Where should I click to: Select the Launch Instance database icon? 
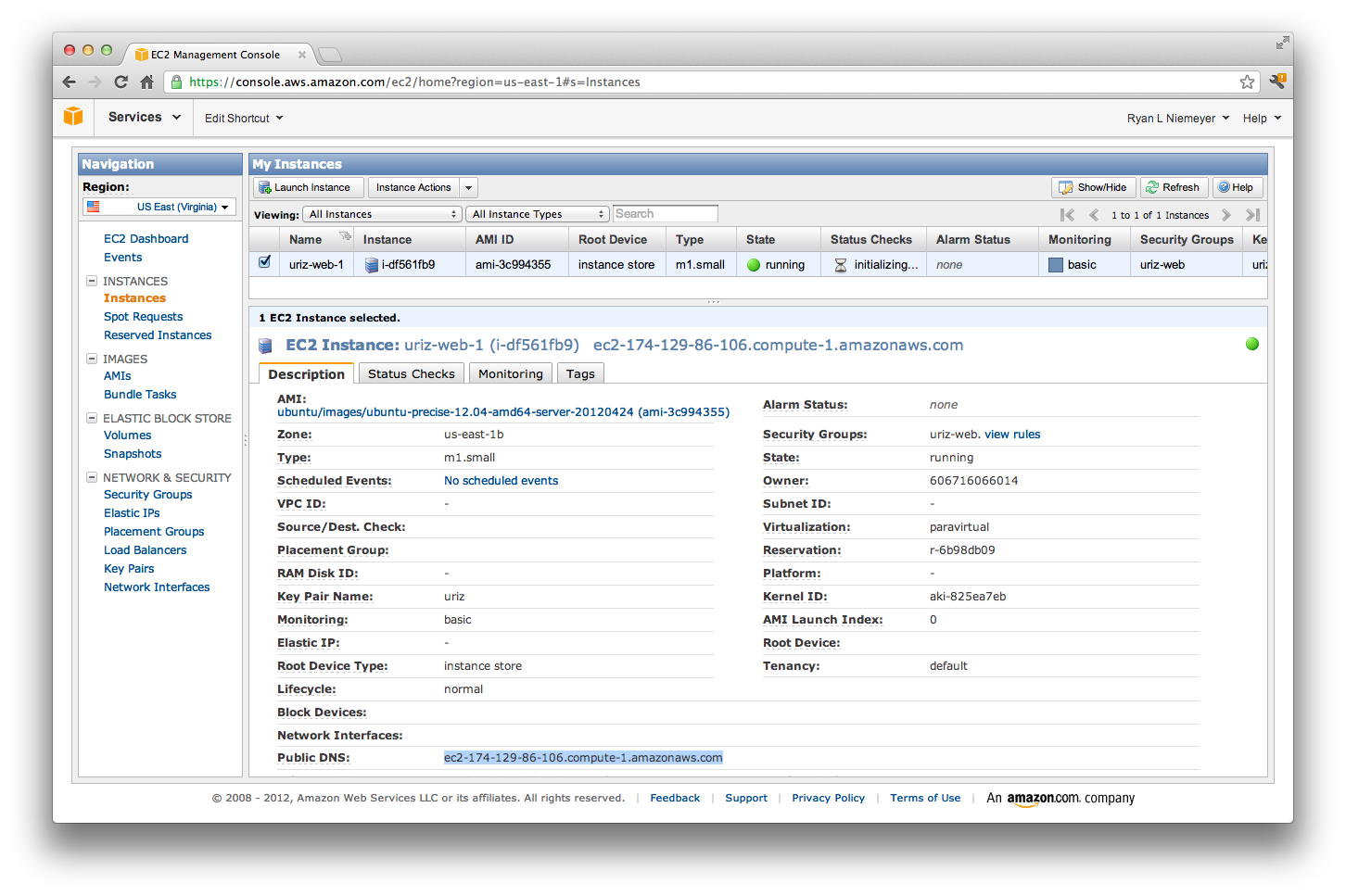[268, 187]
